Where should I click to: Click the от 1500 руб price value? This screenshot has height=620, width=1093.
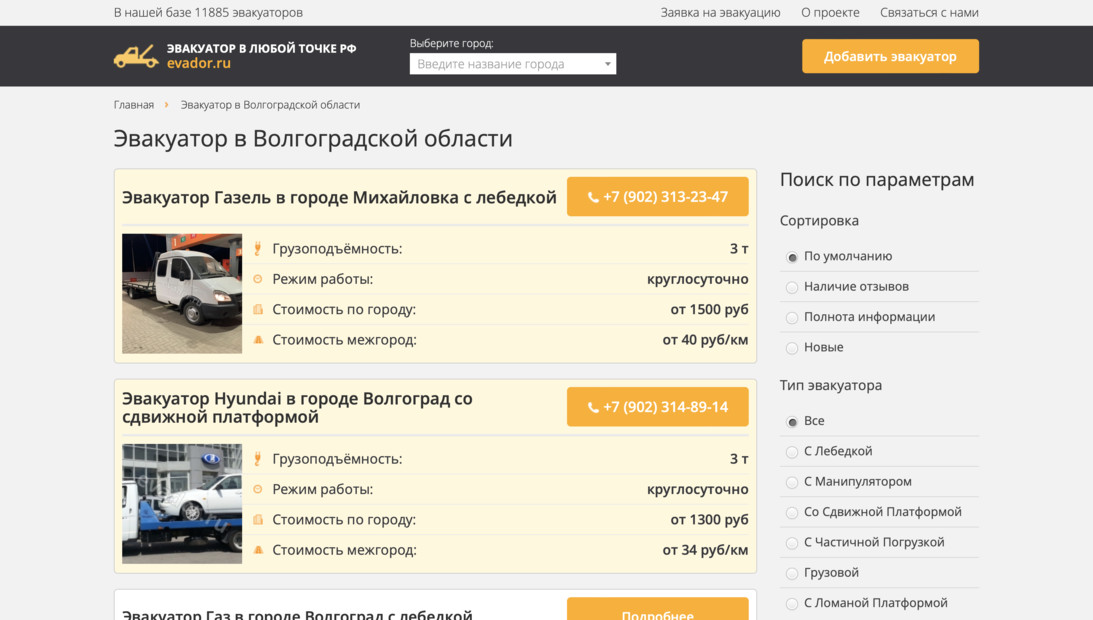pyautogui.click(x=709, y=309)
